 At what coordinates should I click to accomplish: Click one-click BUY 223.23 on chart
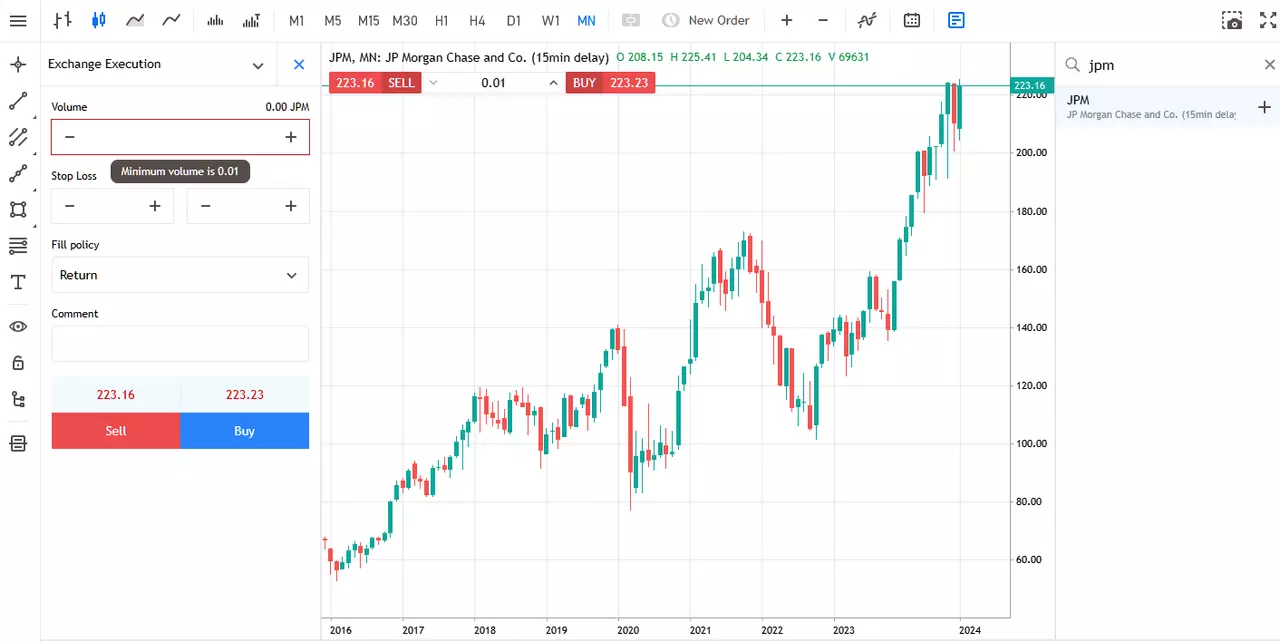pyautogui.click(x=610, y=83)
